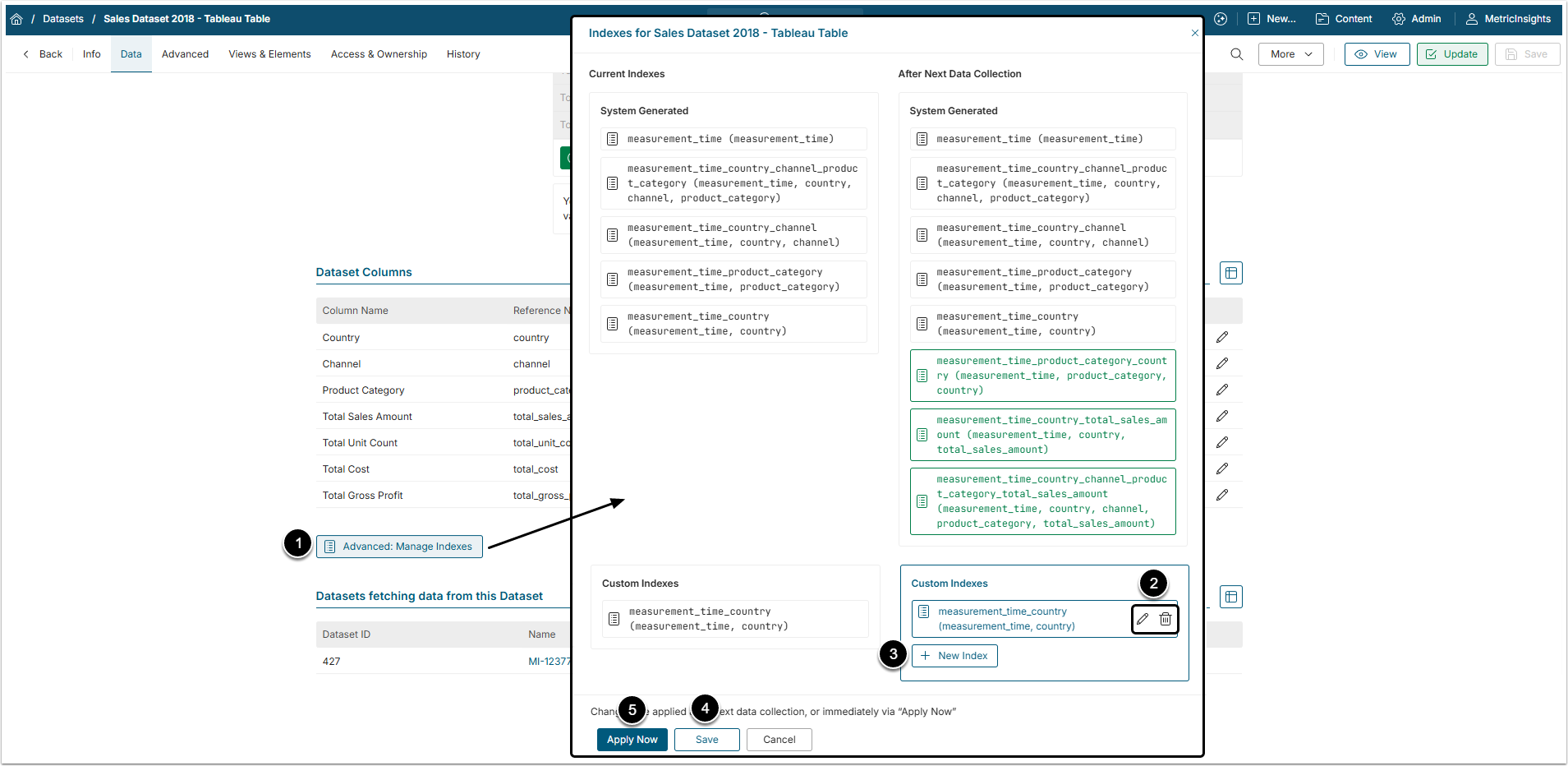Viewport: 1568px width, 766px height.
Task: Select the measurement_time_country_channel current index entry
Action: [x=733, y=235]
